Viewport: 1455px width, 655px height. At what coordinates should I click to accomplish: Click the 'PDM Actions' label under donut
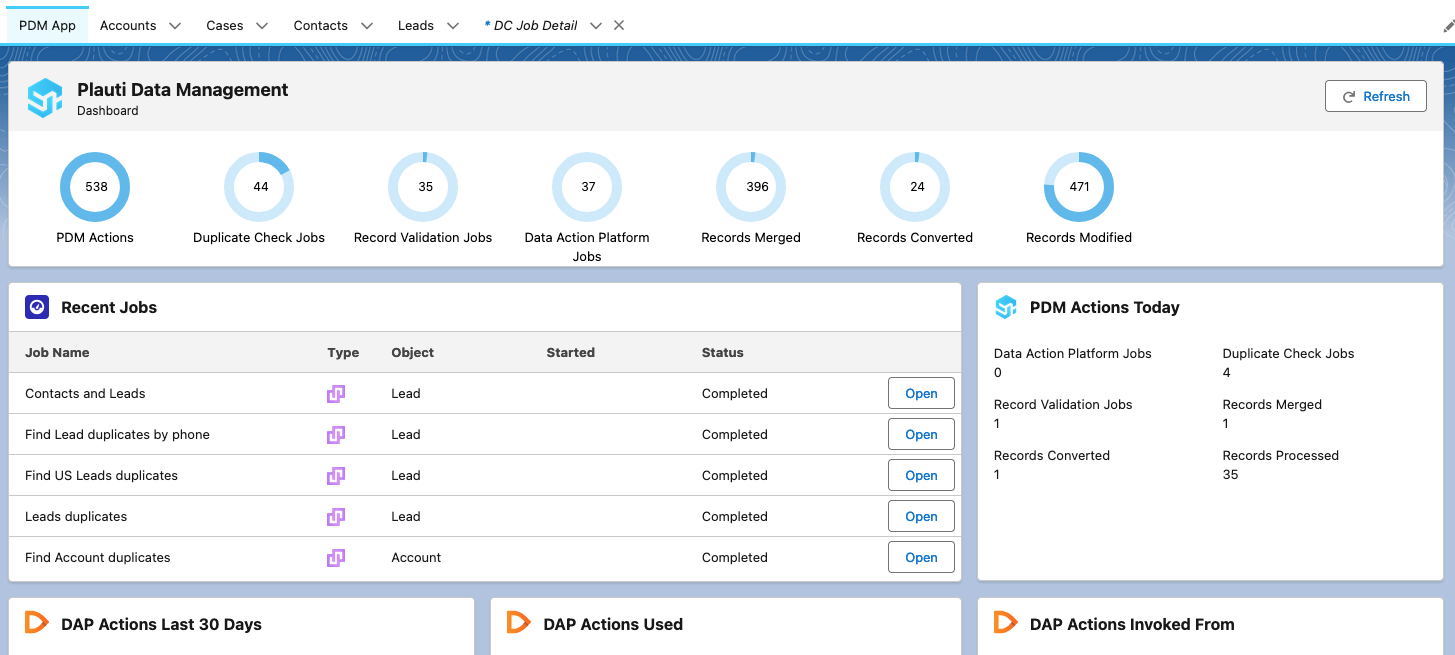point(95,238)
